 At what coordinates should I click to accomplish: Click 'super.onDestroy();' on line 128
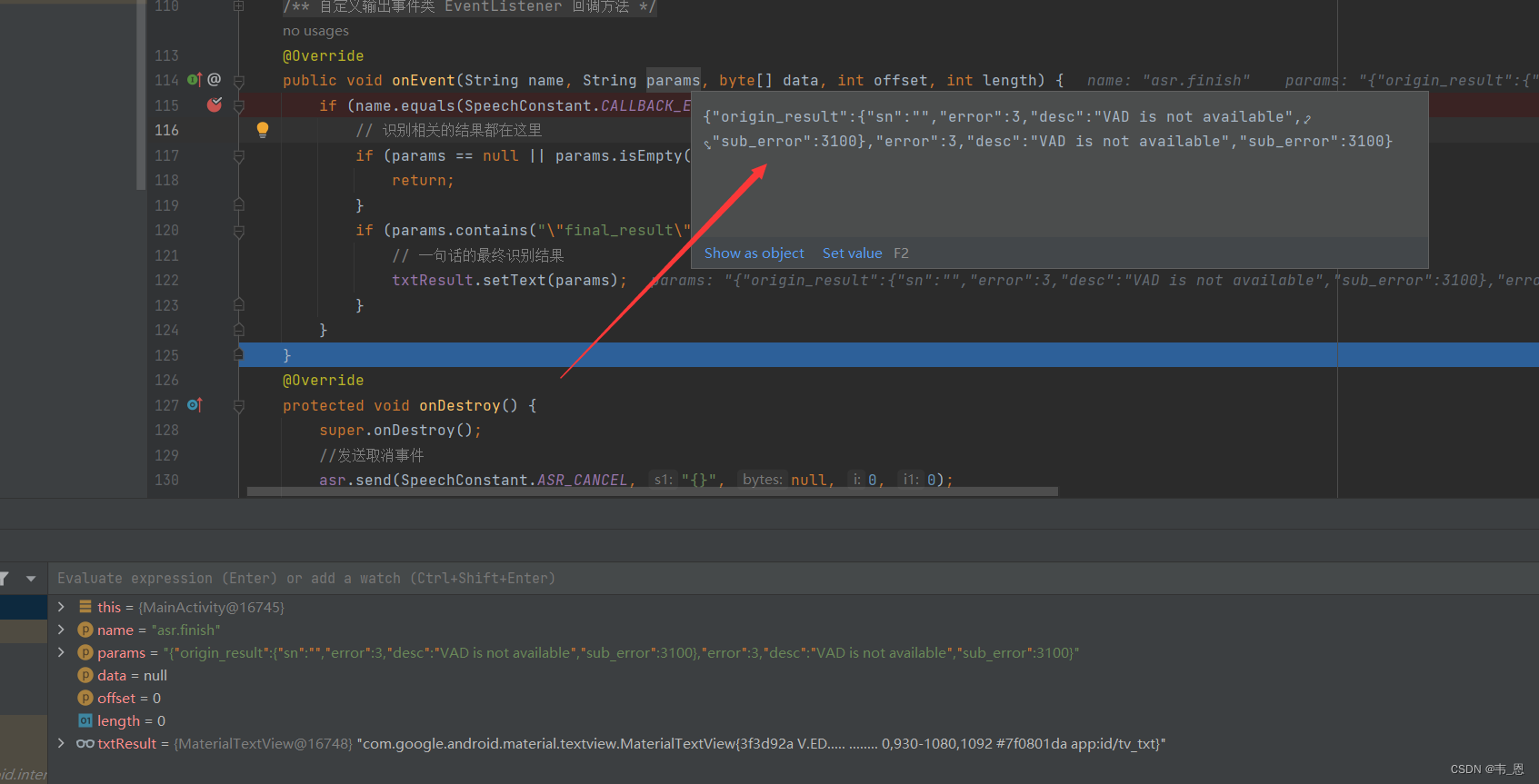click(x=400, y=430)
